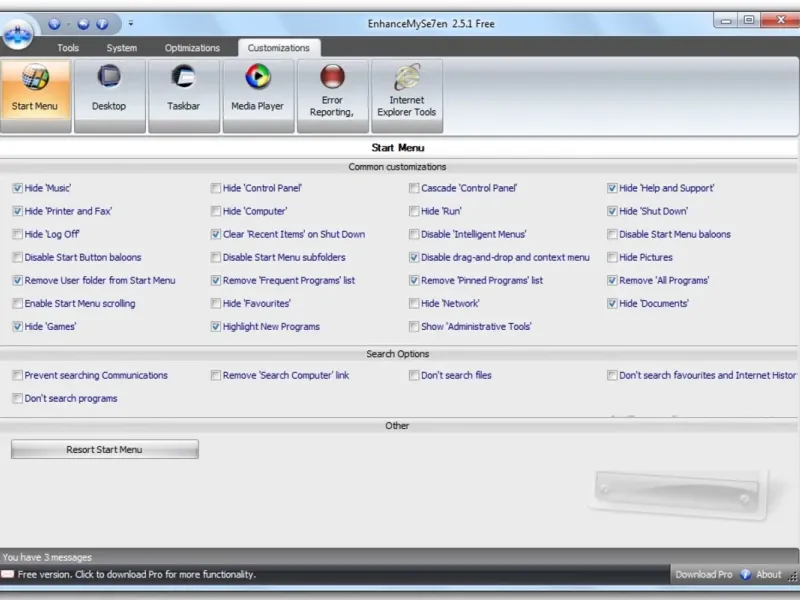Click the Download Pro button
This screenshot has width=800, height=600.
click(x=704, y=574)
